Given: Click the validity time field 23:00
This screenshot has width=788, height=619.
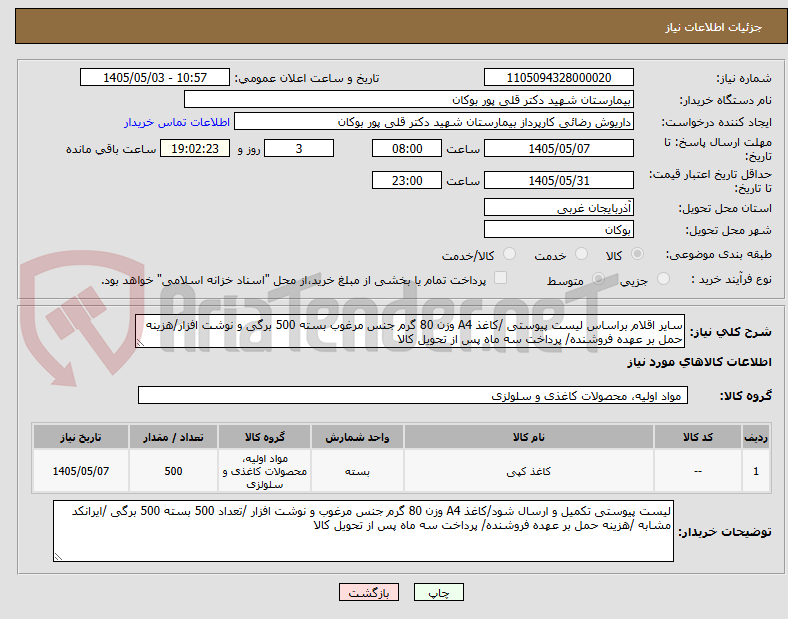Looking at the screenshot, I should click(407, 180).
